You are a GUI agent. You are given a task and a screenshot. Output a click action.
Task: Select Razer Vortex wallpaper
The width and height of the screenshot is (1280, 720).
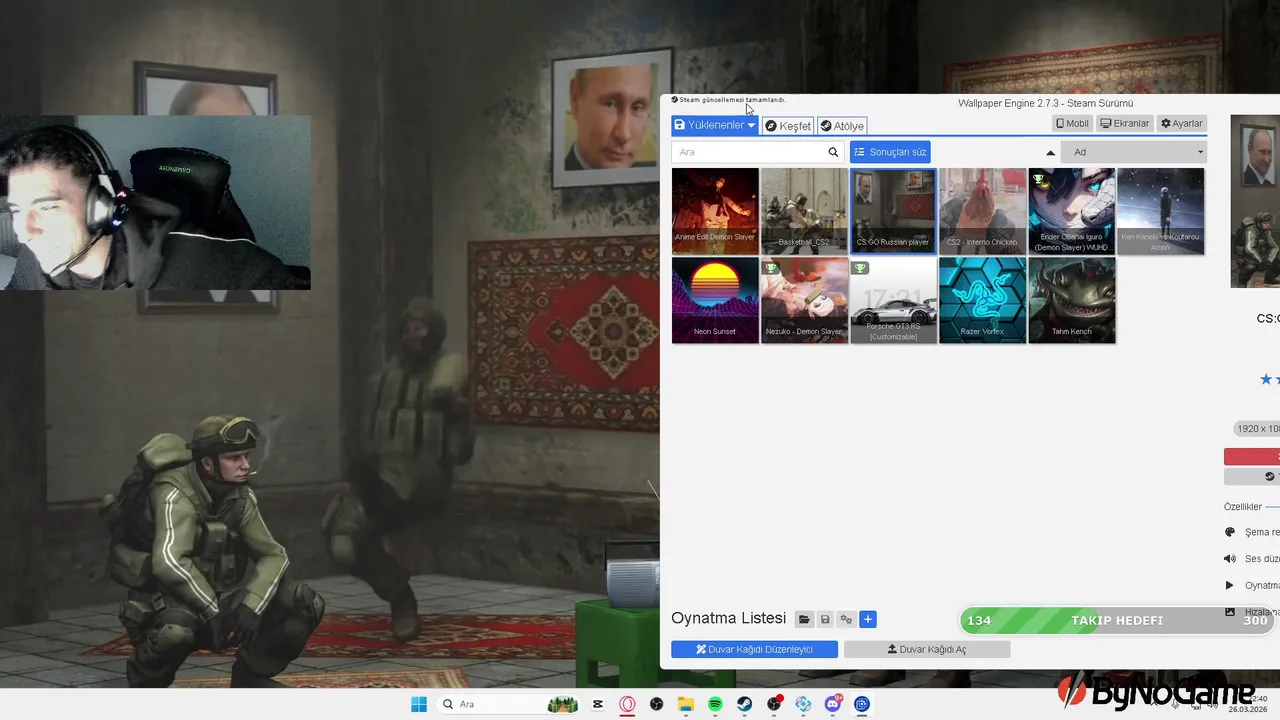(982, 300)
